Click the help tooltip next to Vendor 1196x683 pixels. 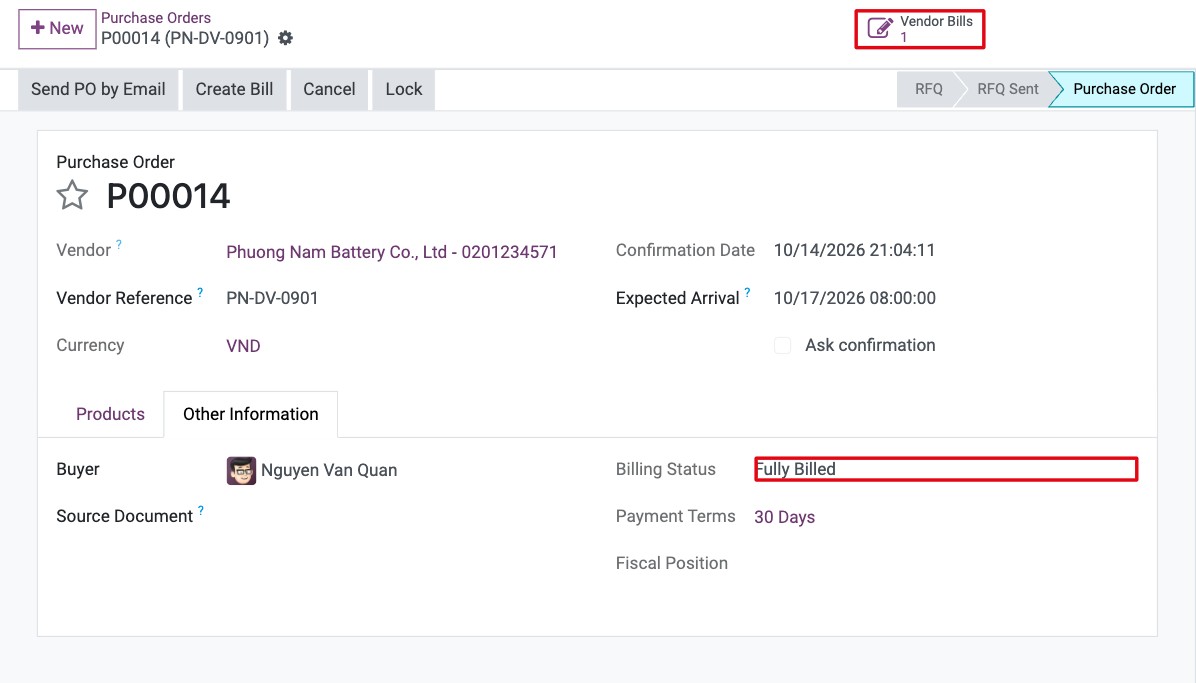pyautogui.click(x=119, y=245)
